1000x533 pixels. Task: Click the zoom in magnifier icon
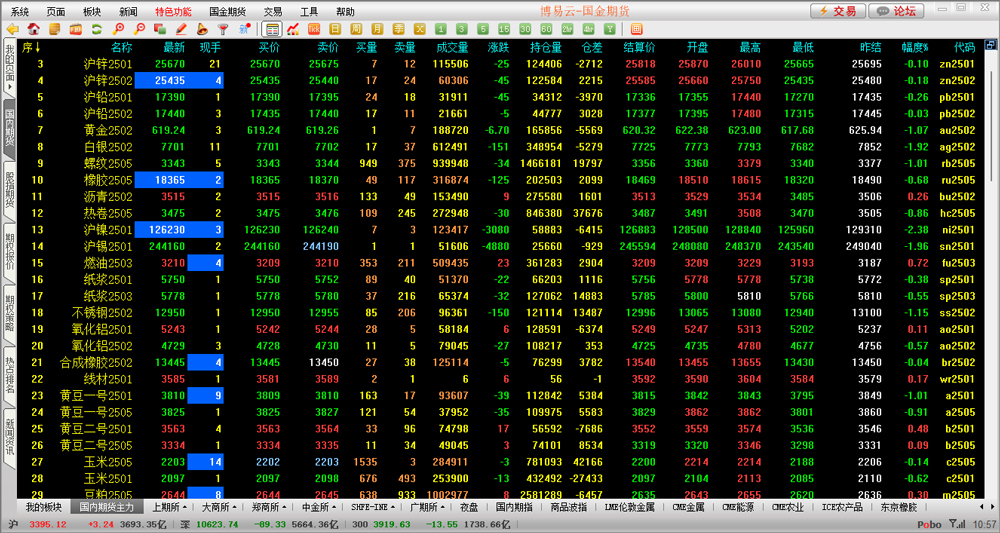pyautogui.click(x=118, y=29)
